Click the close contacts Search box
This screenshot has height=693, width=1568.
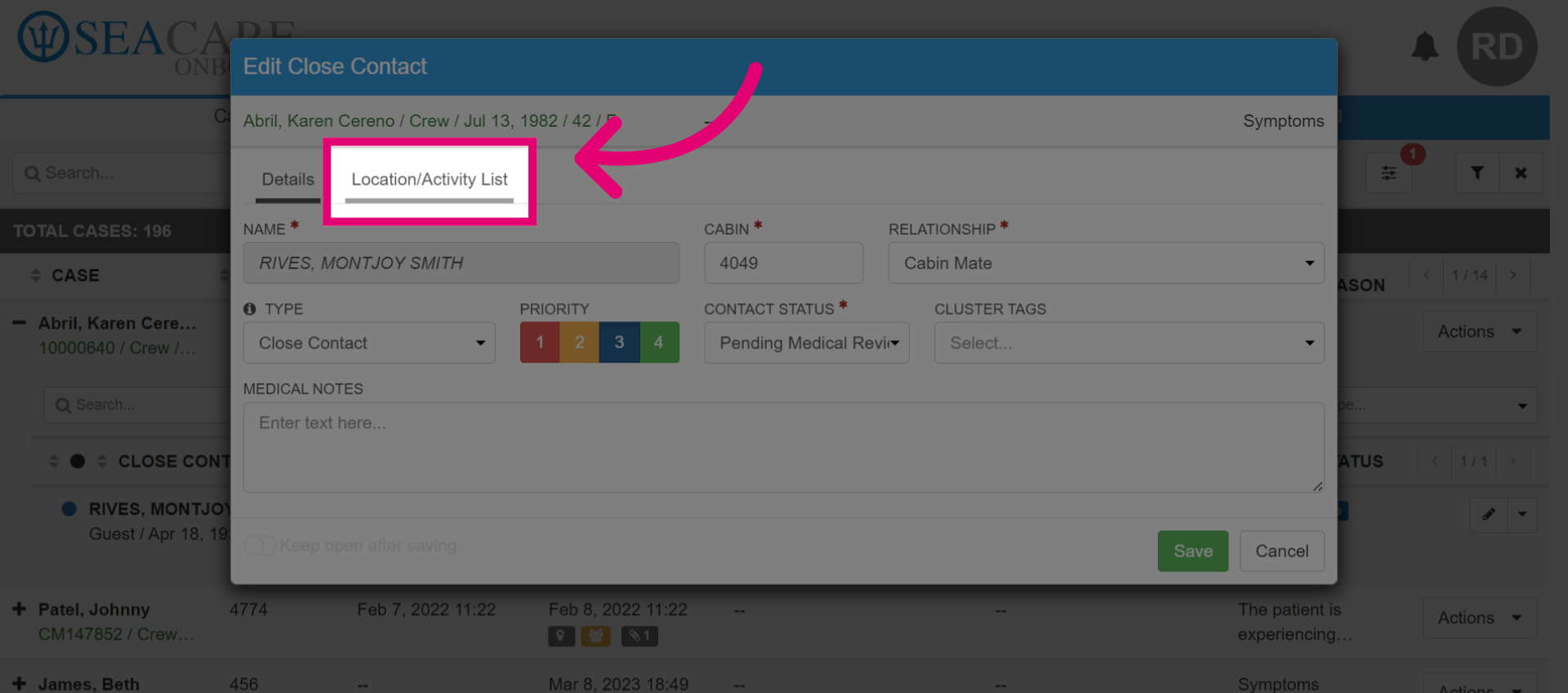[x=137, y=405]
